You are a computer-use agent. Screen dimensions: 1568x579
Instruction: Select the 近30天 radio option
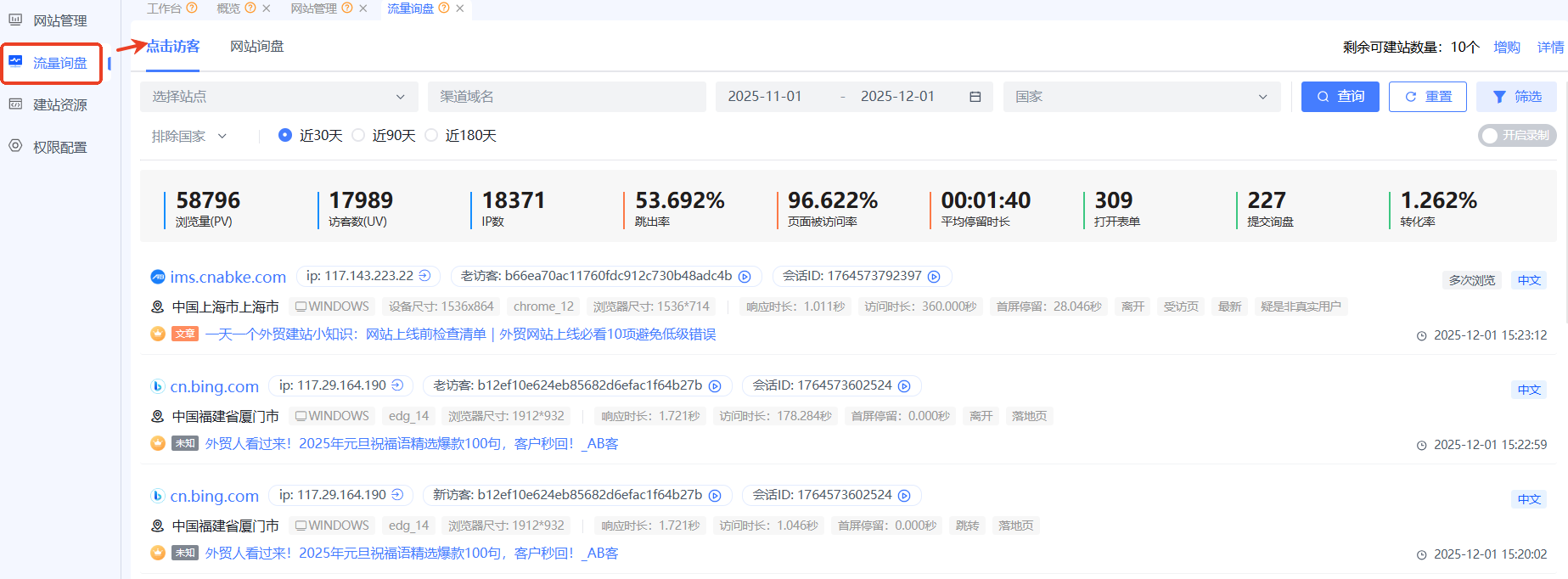285,135
